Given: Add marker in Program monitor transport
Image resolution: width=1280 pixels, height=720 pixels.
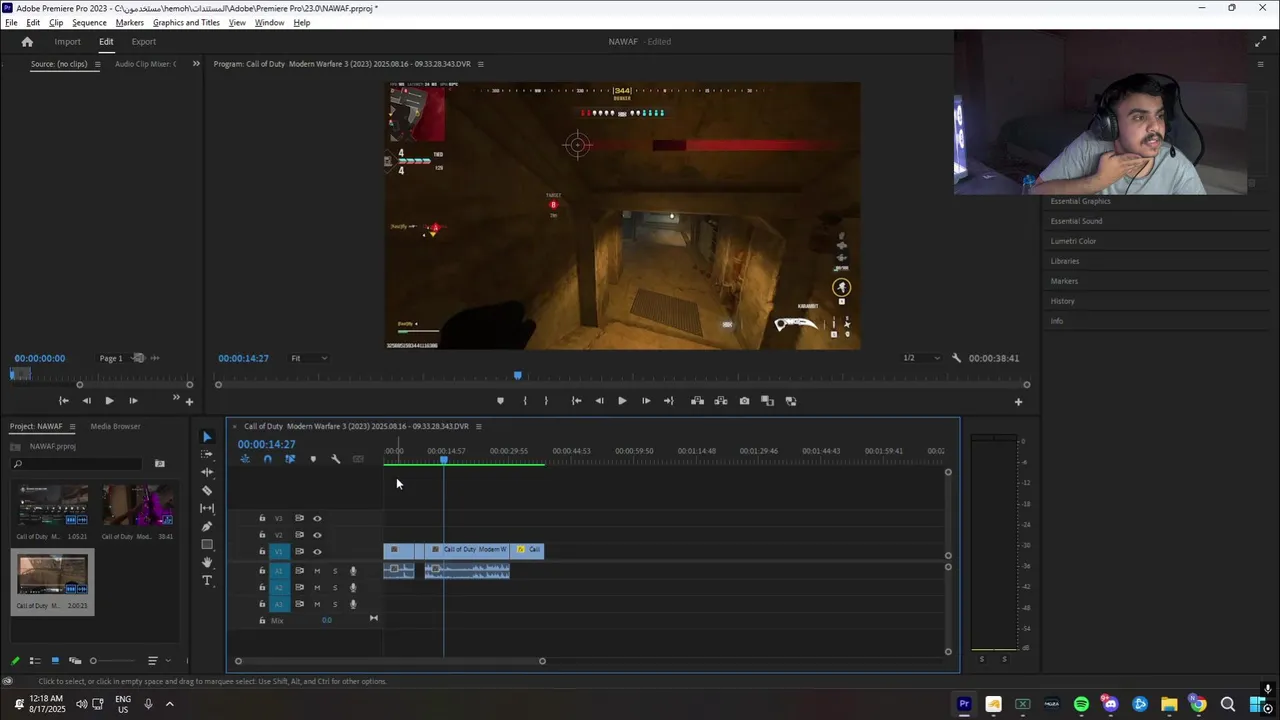Looking at the screenshot, I should pyautogui.click(x=500, y=401).
